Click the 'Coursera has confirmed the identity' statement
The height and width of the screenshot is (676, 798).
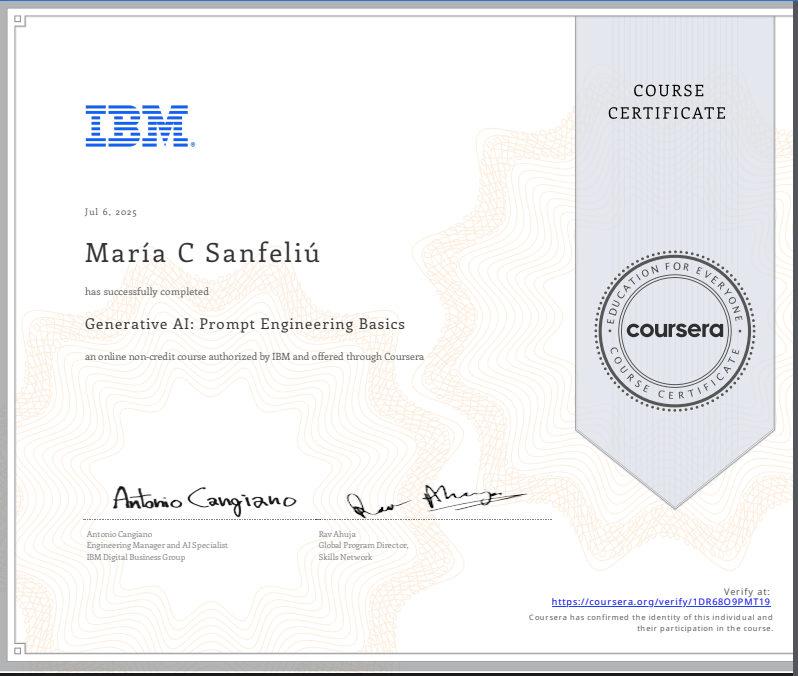coord(651,617)
